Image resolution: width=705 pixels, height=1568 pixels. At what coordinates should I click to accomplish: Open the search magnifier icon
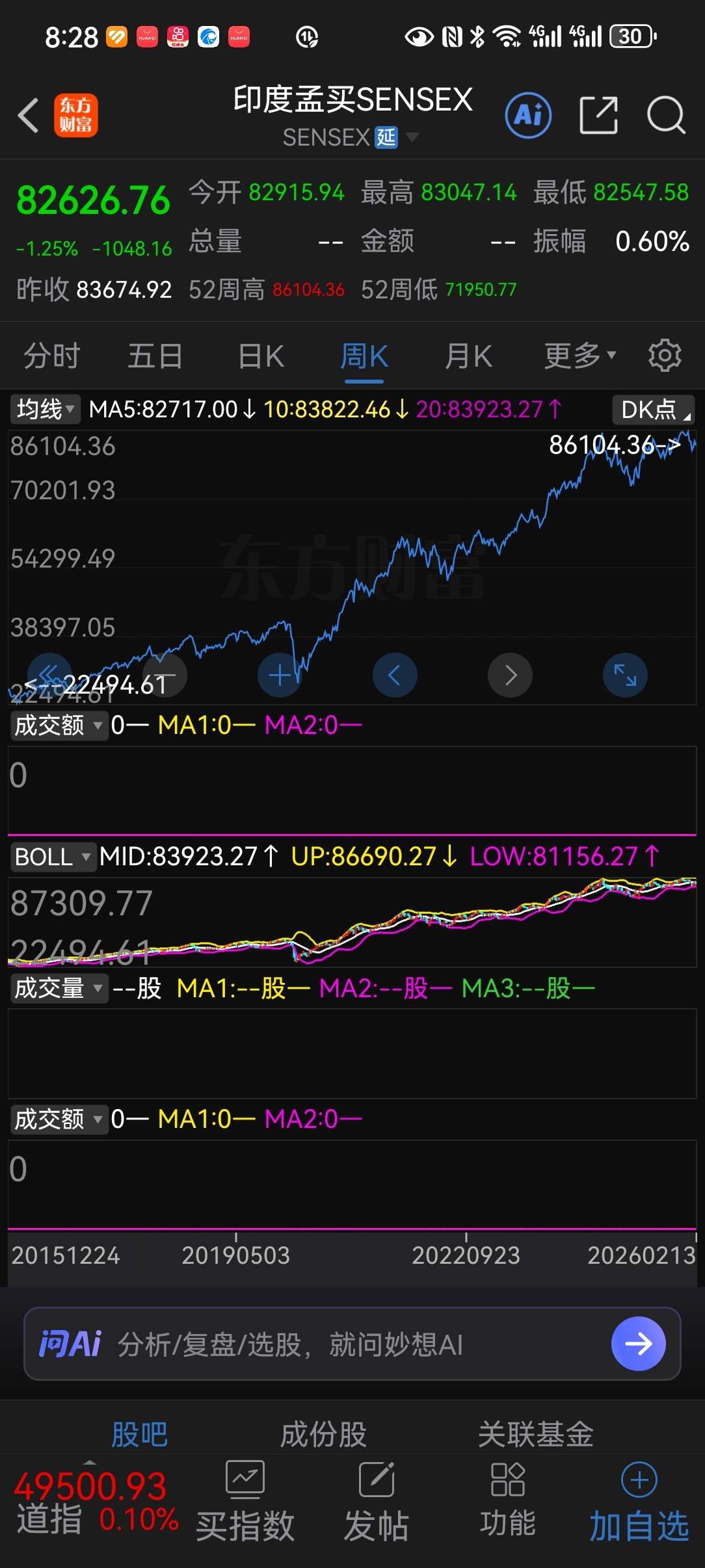(666, 115)
